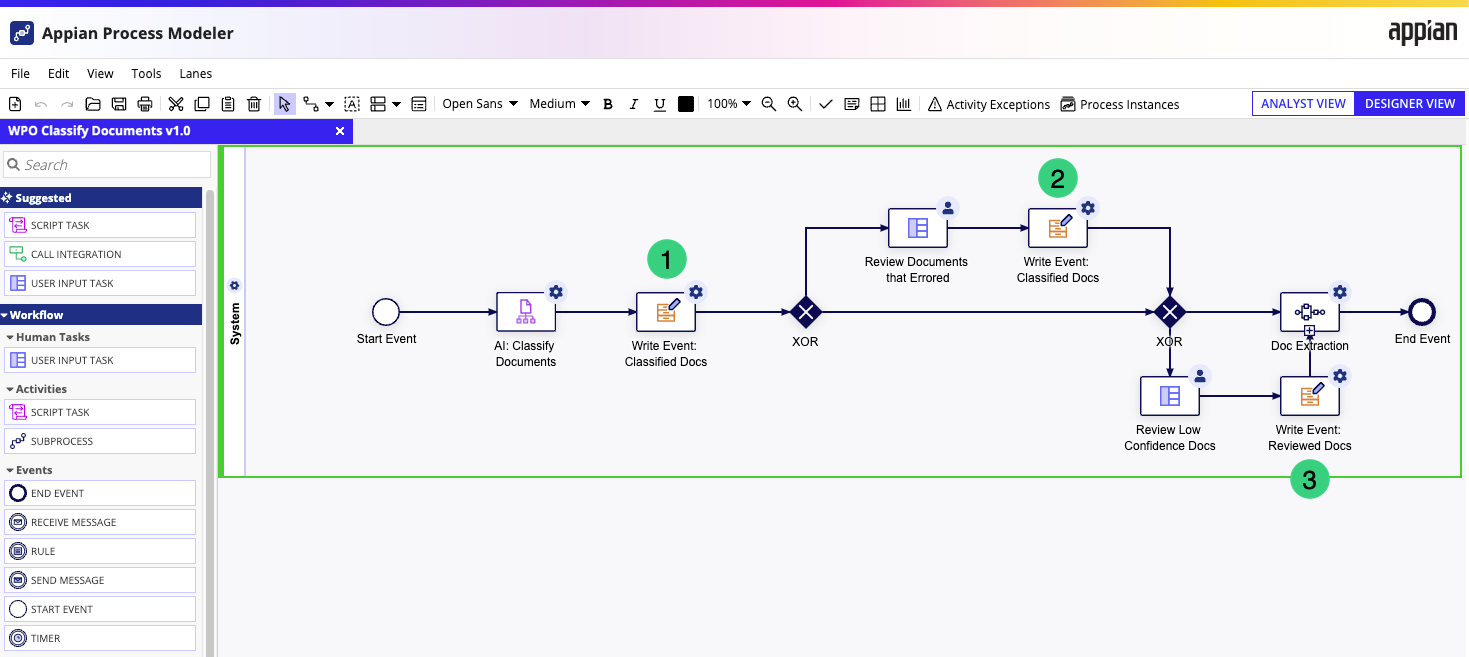
Task: Open the Medium font size dropdown
Action: coord(560,104)
